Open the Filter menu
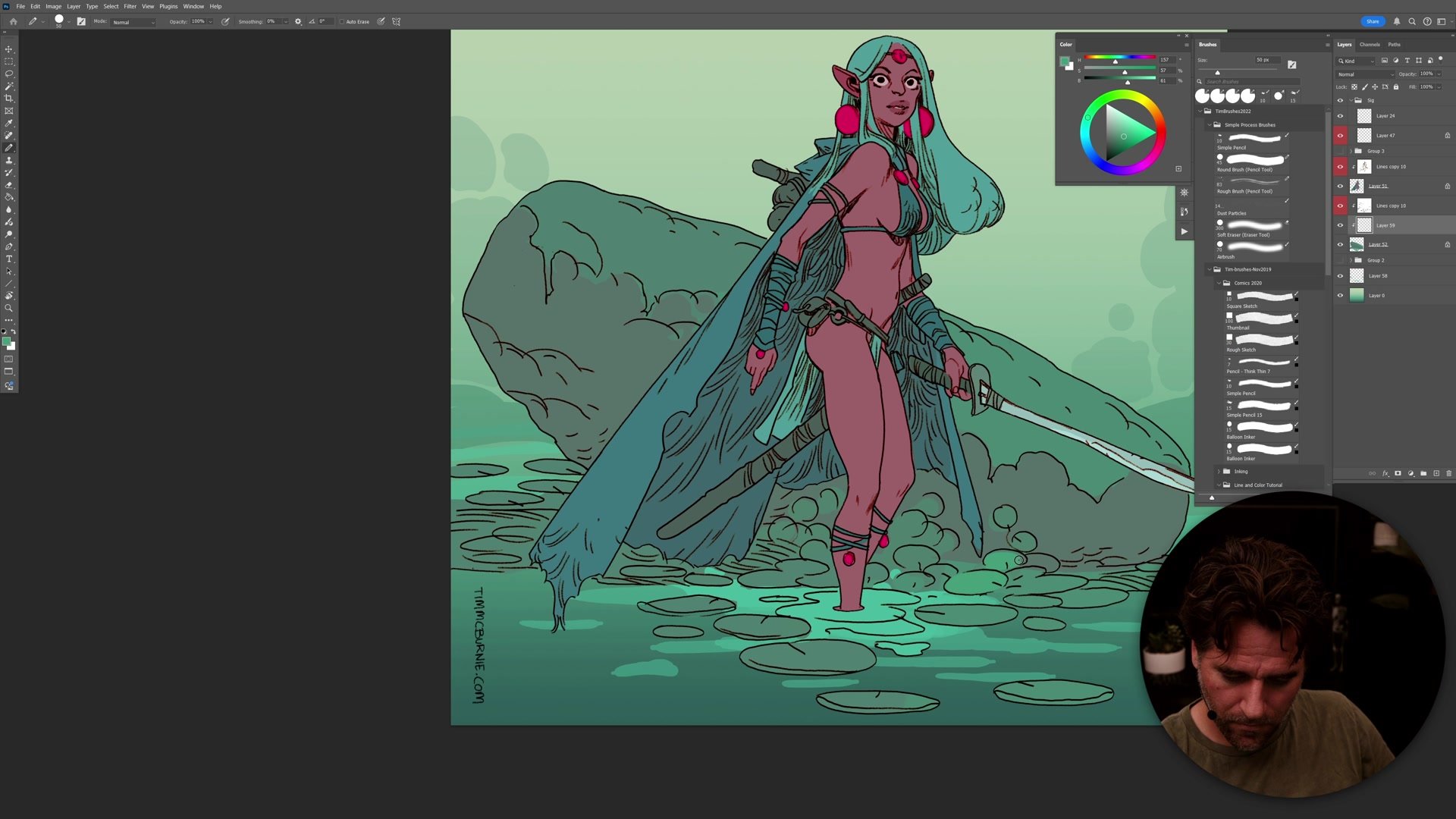 pos(130,6)
